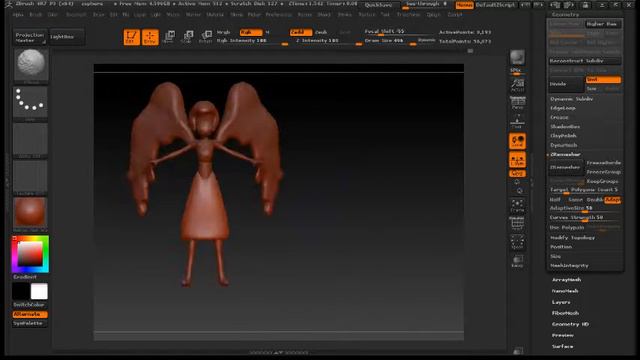Toggle the XYZ rotation button
The width and height of the screenshot is (640, 360).
(517, 173)
